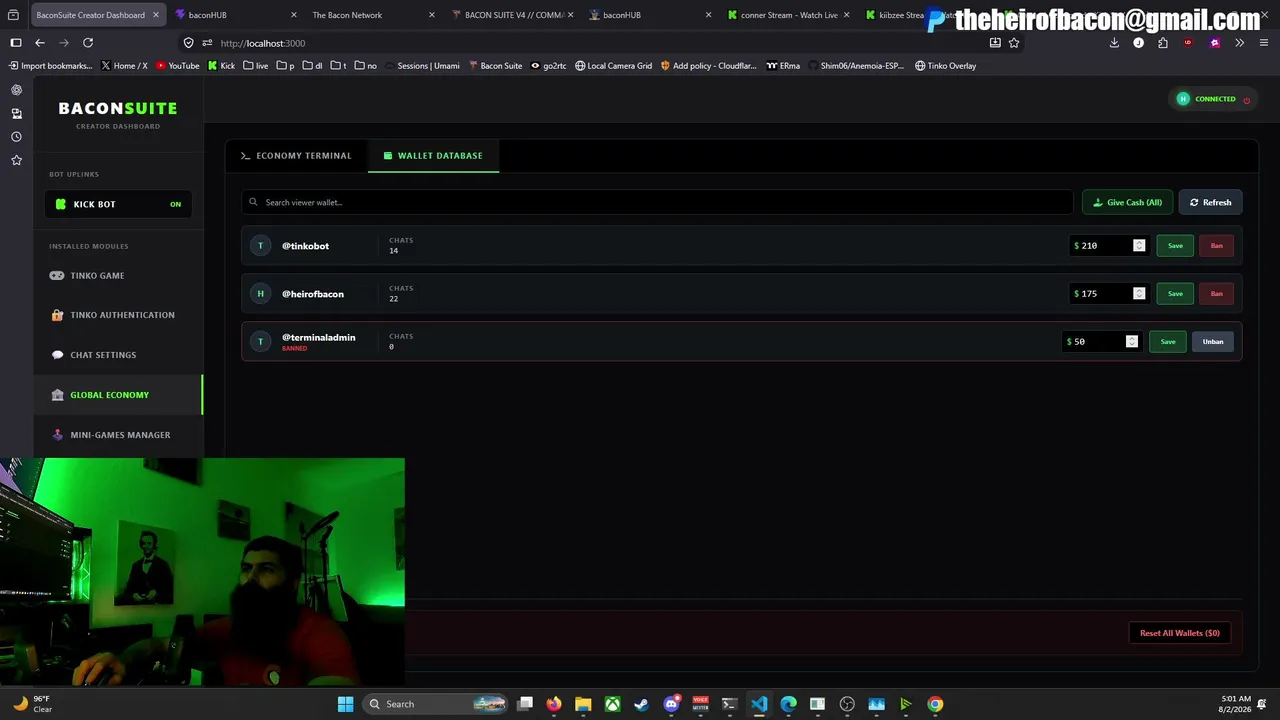Adjust the @tinkobot balance spinner arrows
1280x720 pixels.
click(x=1139, y=246)
